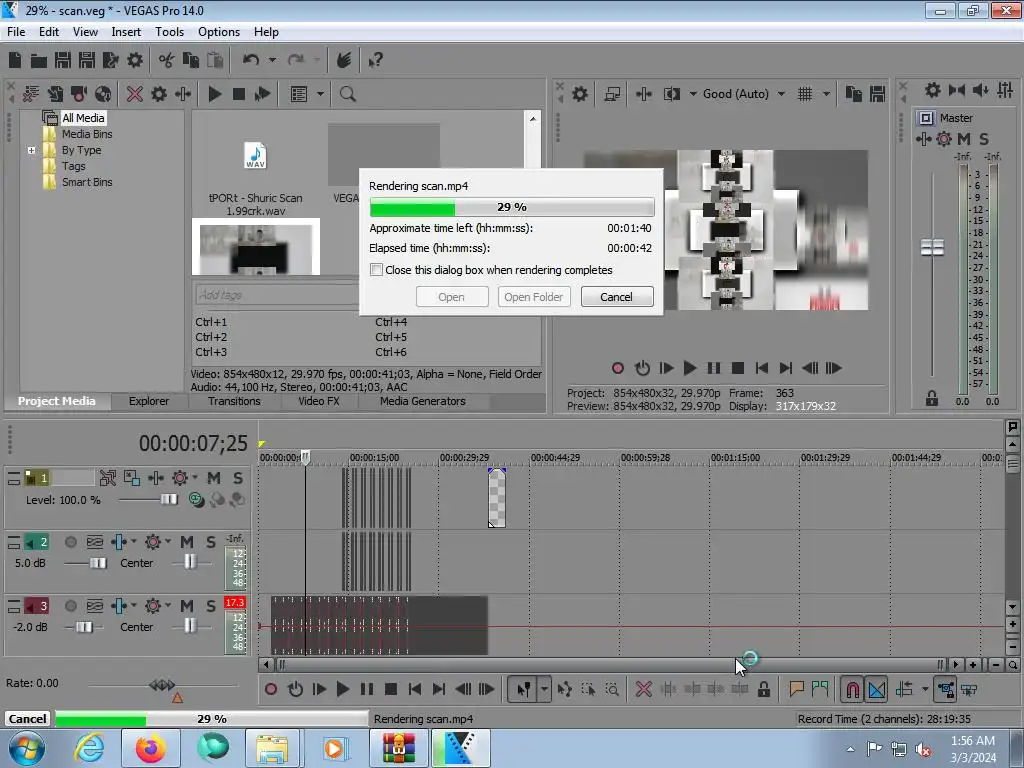
Task: Launch Firefox from the Windows taskbar
Action: coord(150,748)
